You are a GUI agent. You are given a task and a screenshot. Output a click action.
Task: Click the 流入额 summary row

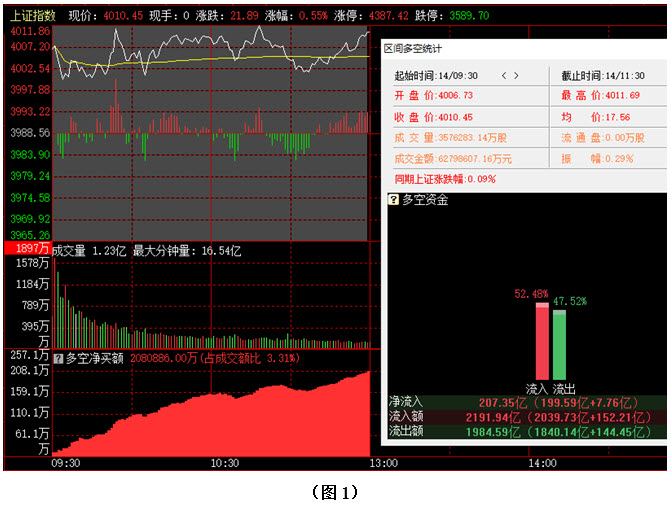click(x=526, y=416)
